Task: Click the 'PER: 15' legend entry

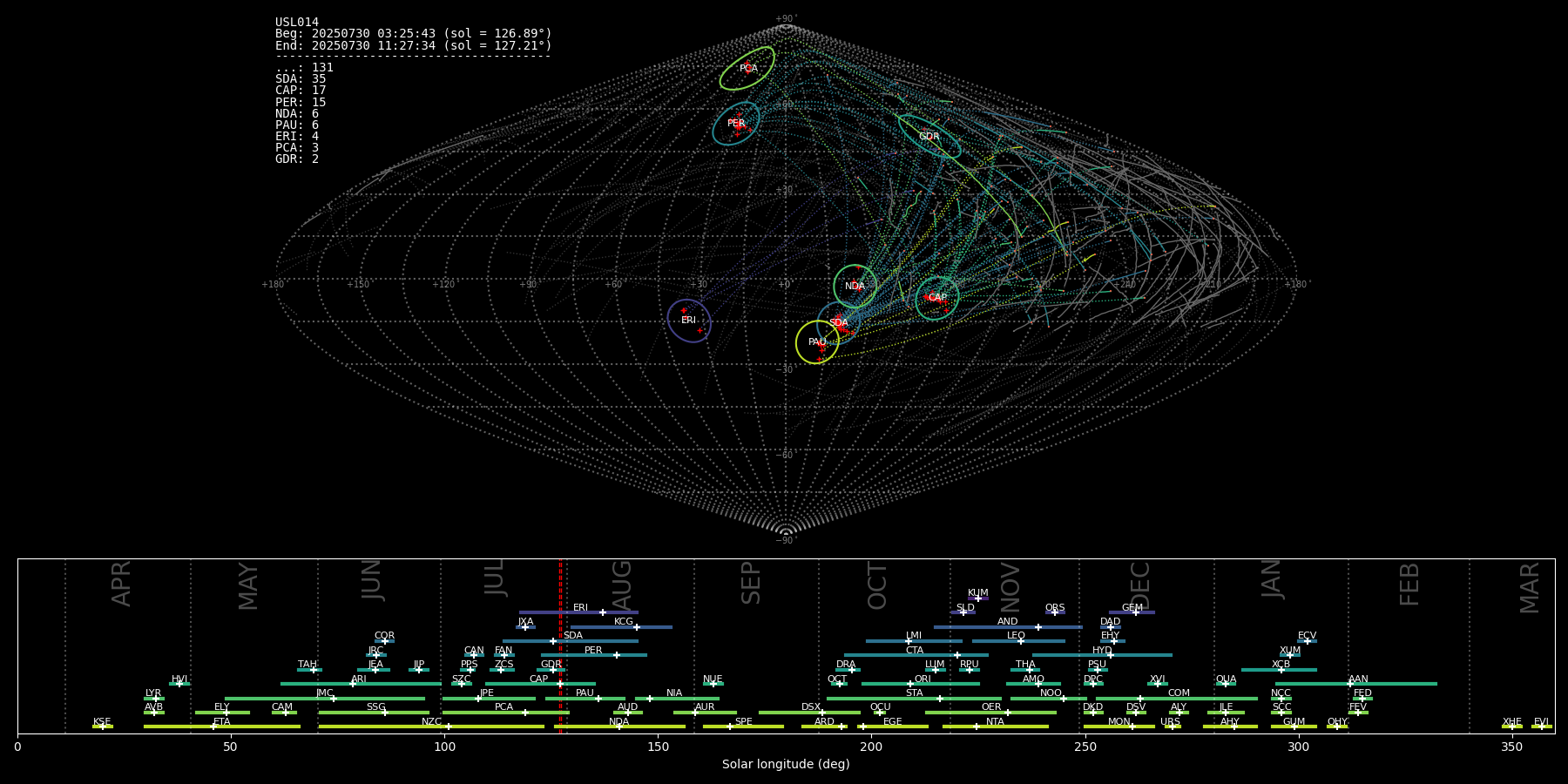Action: coord(301,103)
